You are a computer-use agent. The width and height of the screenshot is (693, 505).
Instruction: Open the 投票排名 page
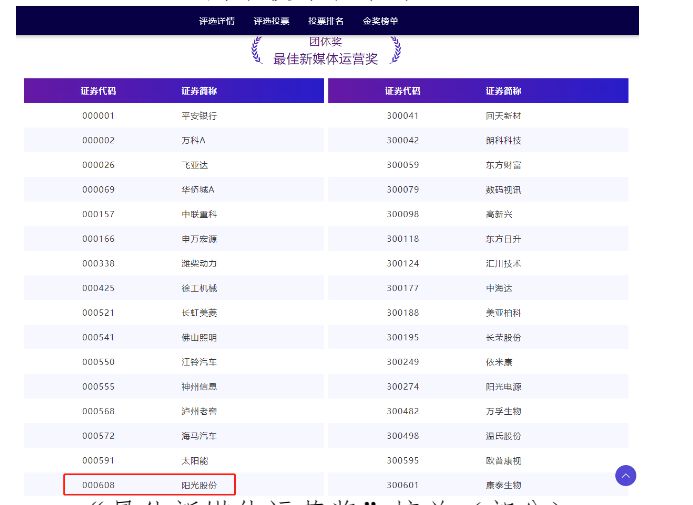(325, 20)
